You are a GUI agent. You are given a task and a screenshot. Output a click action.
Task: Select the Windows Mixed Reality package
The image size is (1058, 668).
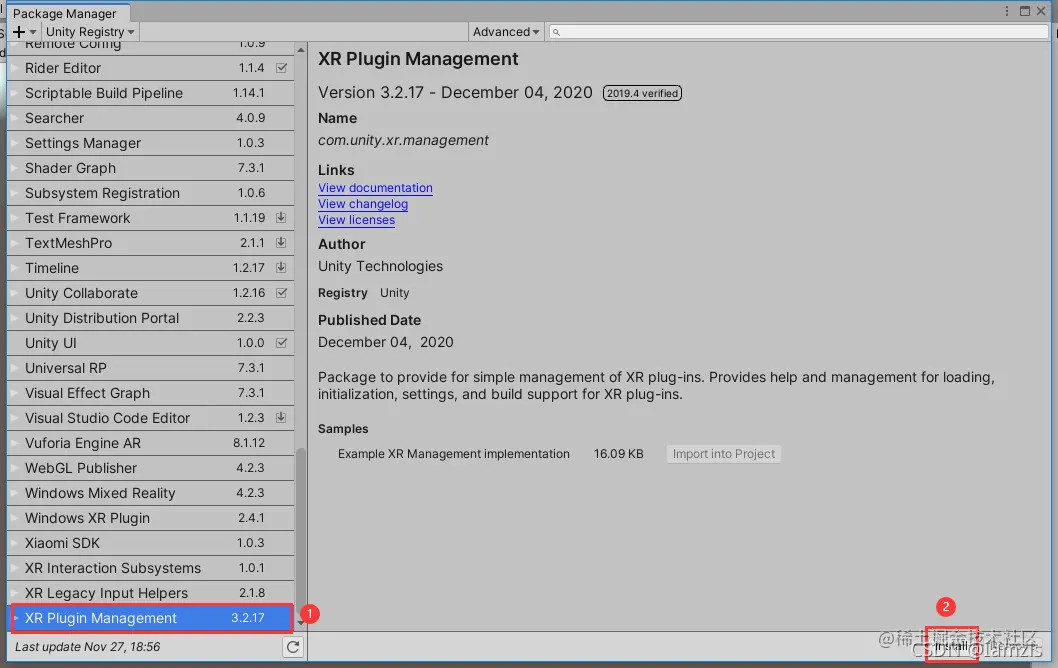coord(150,493)
